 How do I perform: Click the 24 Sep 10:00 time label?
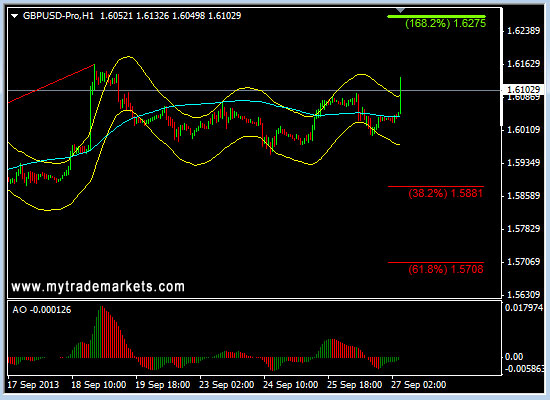pos(291,385)
